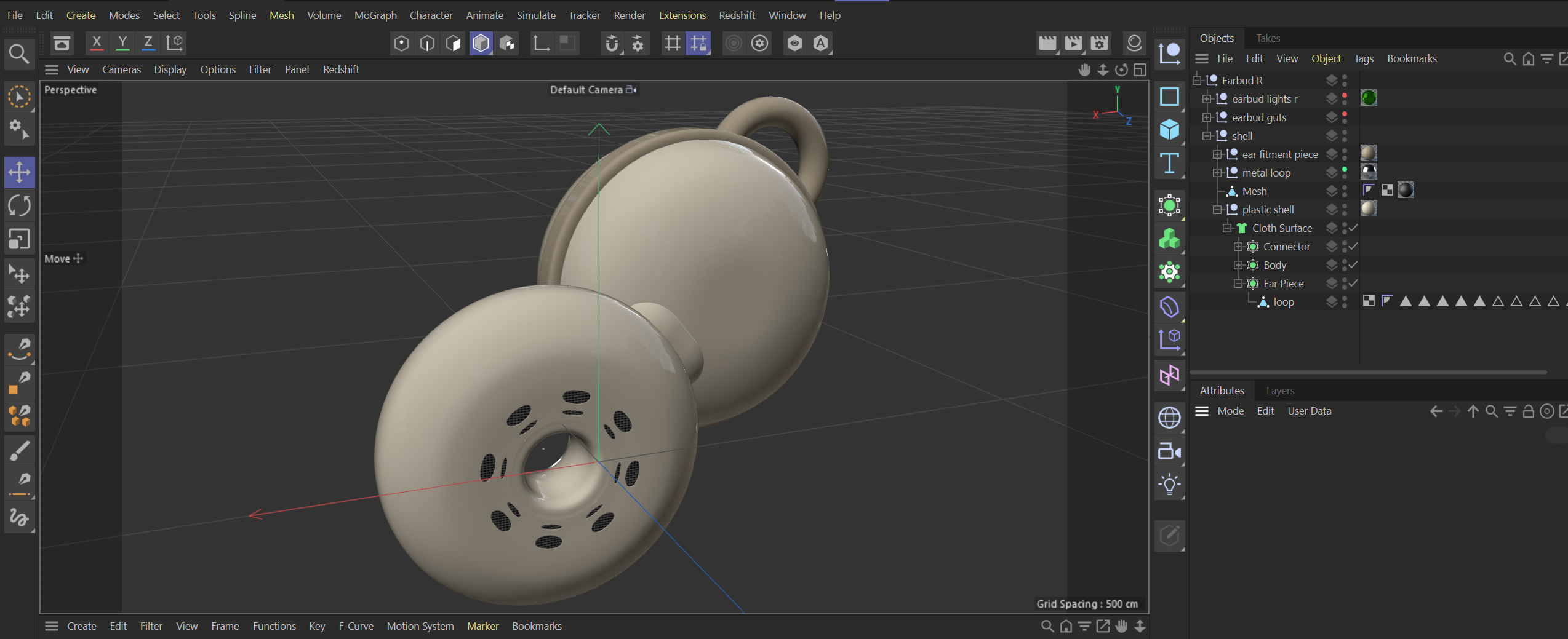
Task: Toggle Cloth Surface enabled checkmark
Action: tap(1353, 228)
